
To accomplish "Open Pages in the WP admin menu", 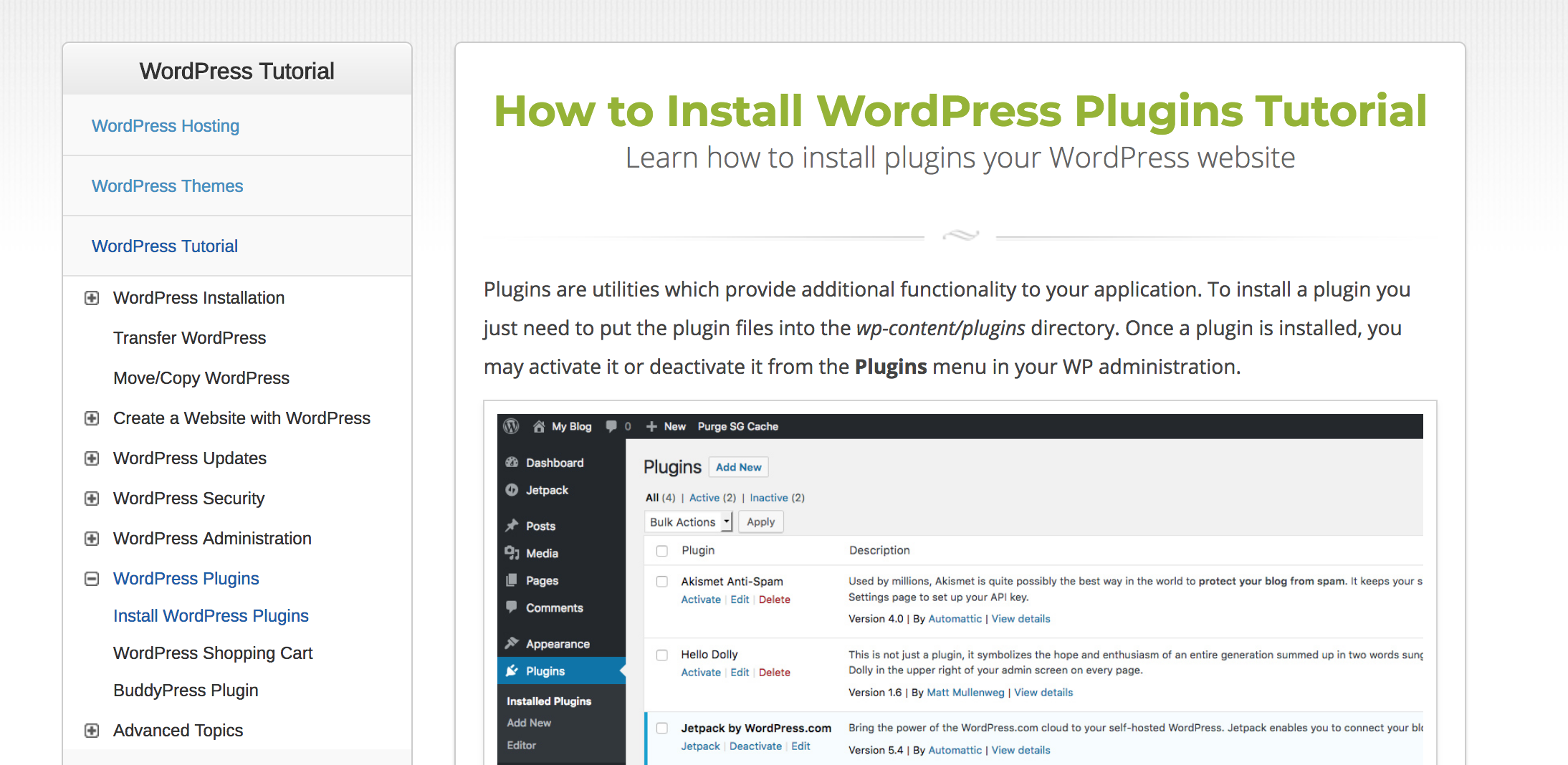I will (542, 580).
